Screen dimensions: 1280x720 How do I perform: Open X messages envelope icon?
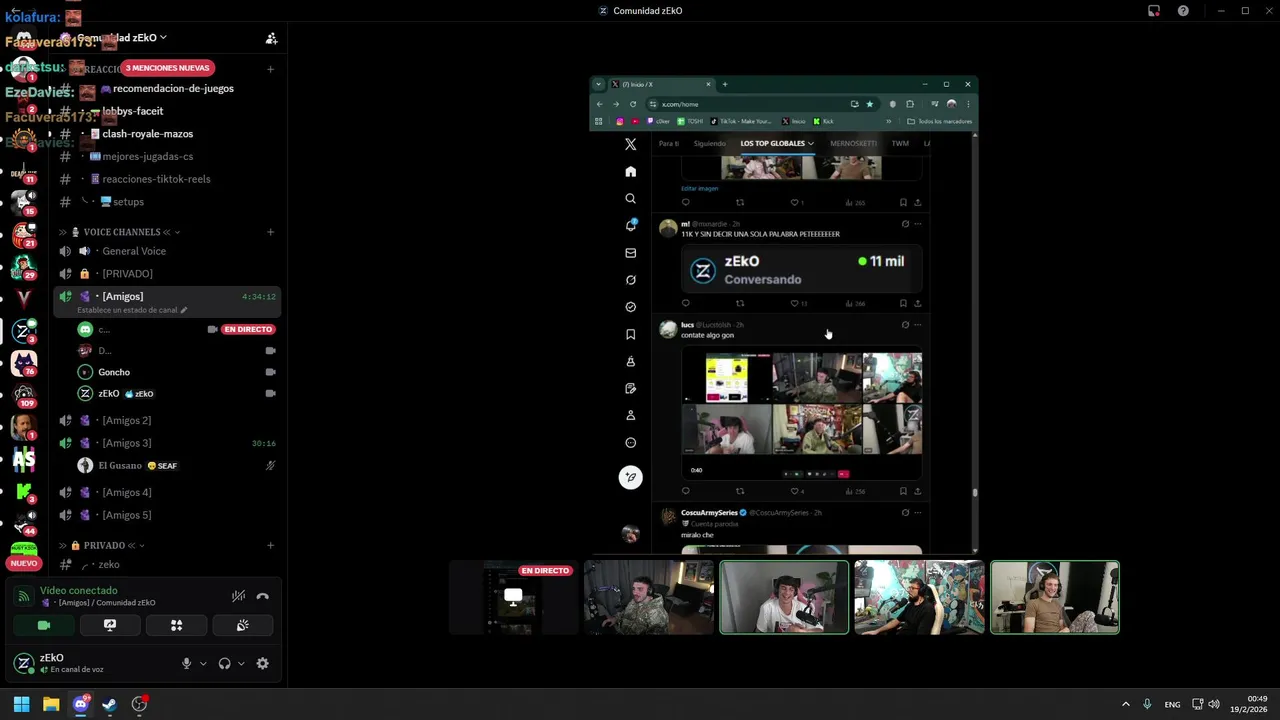pyautogui.click(x=630, y=253)
